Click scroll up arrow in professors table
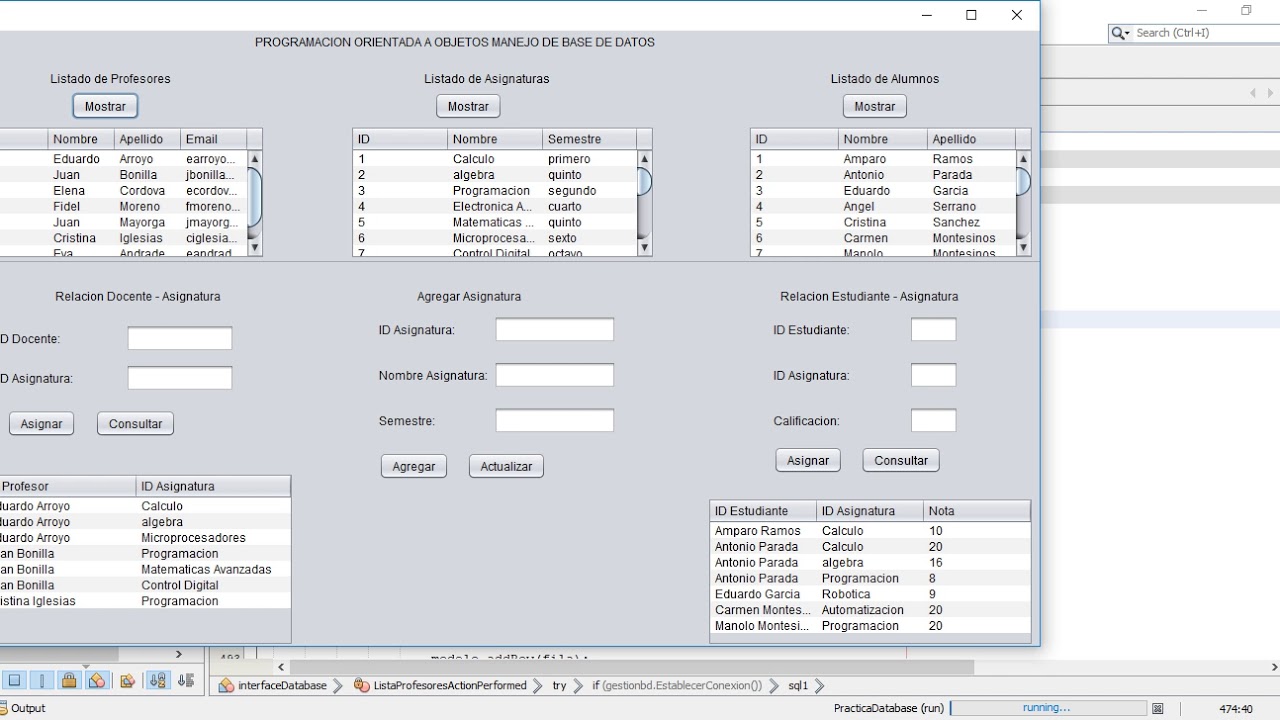 (x=255, y=159)
